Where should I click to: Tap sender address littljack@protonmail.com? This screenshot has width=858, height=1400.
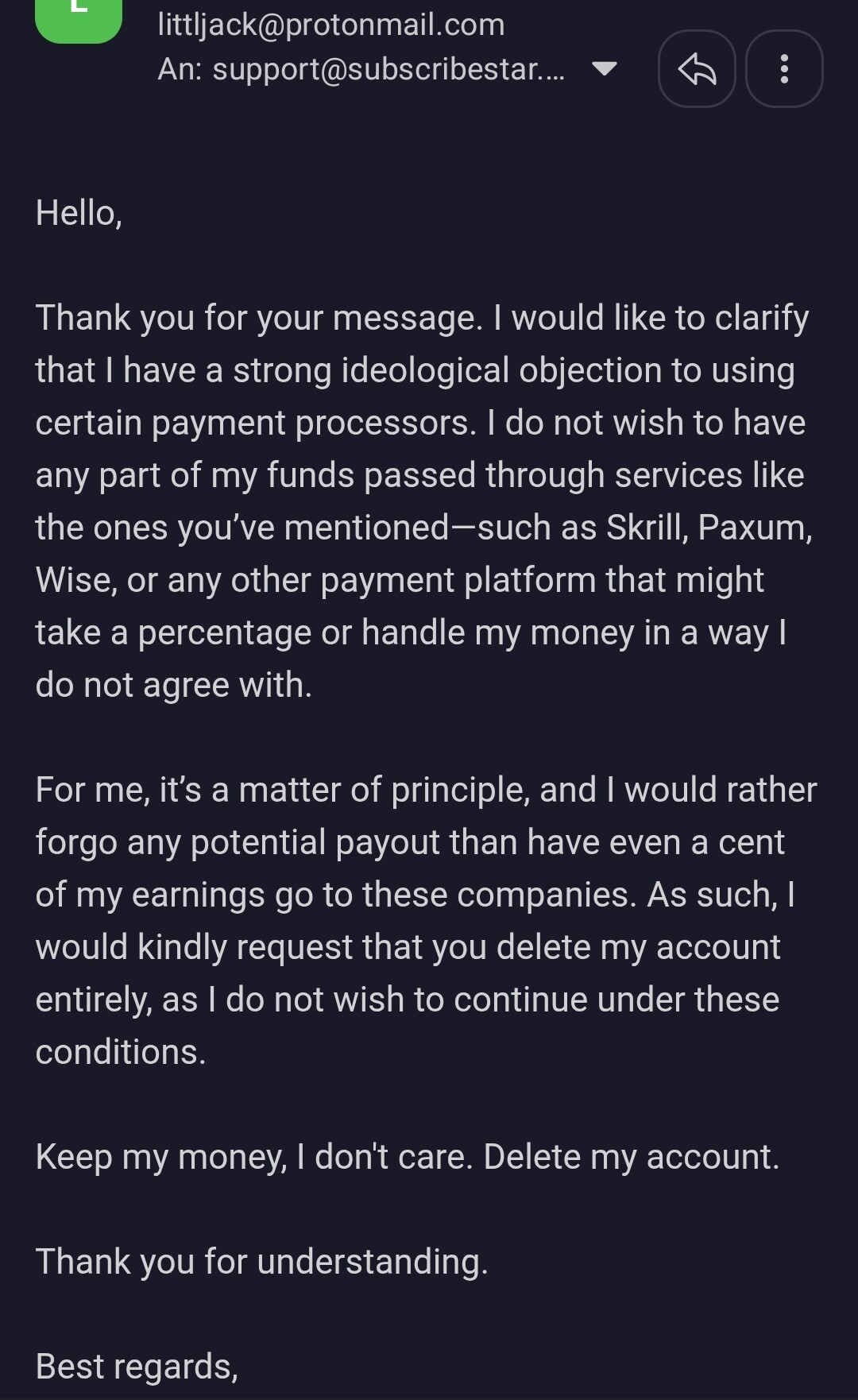[x=331, y=25]
